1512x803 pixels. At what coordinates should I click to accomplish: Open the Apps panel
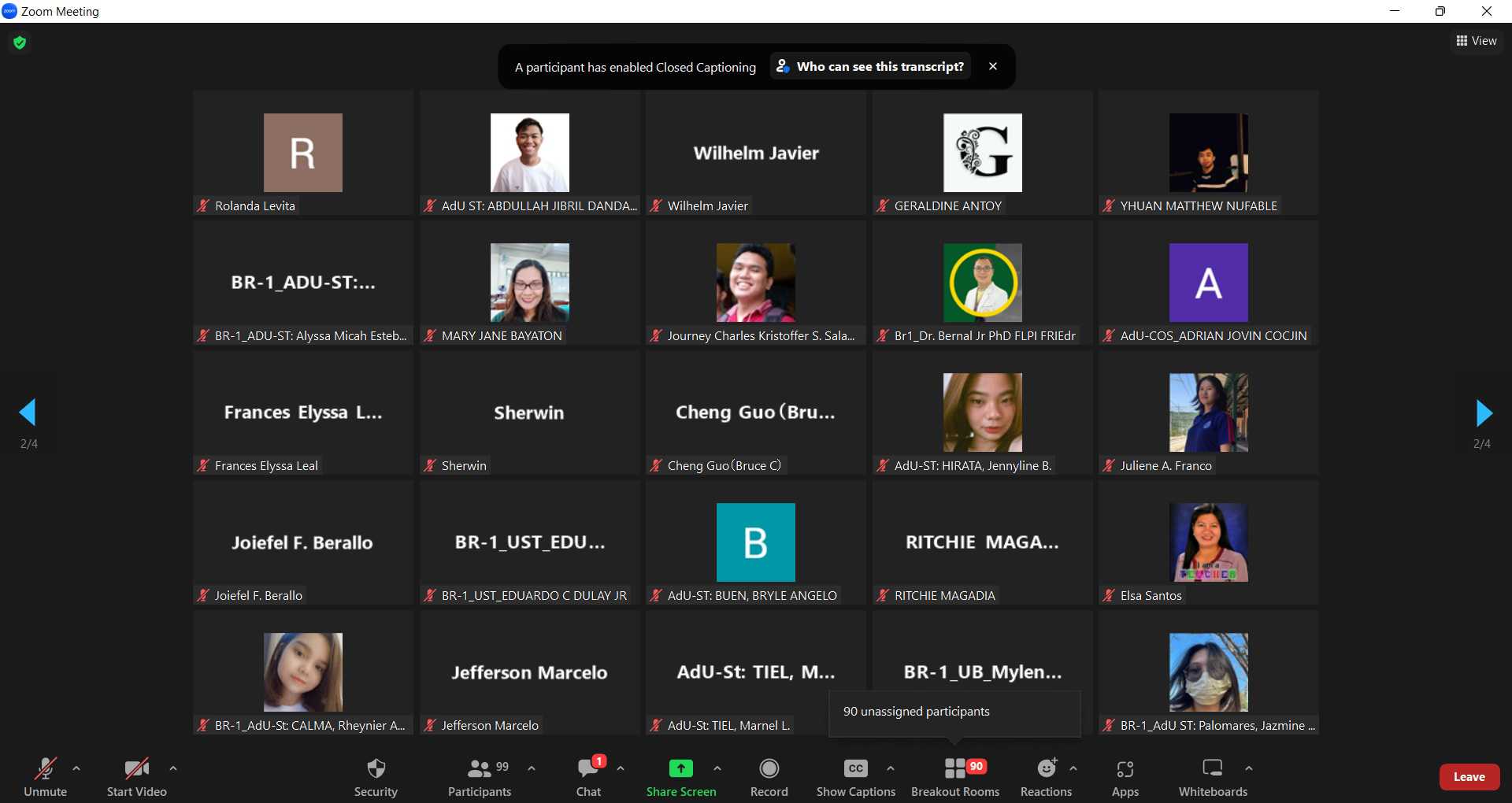click(1125, 768)
